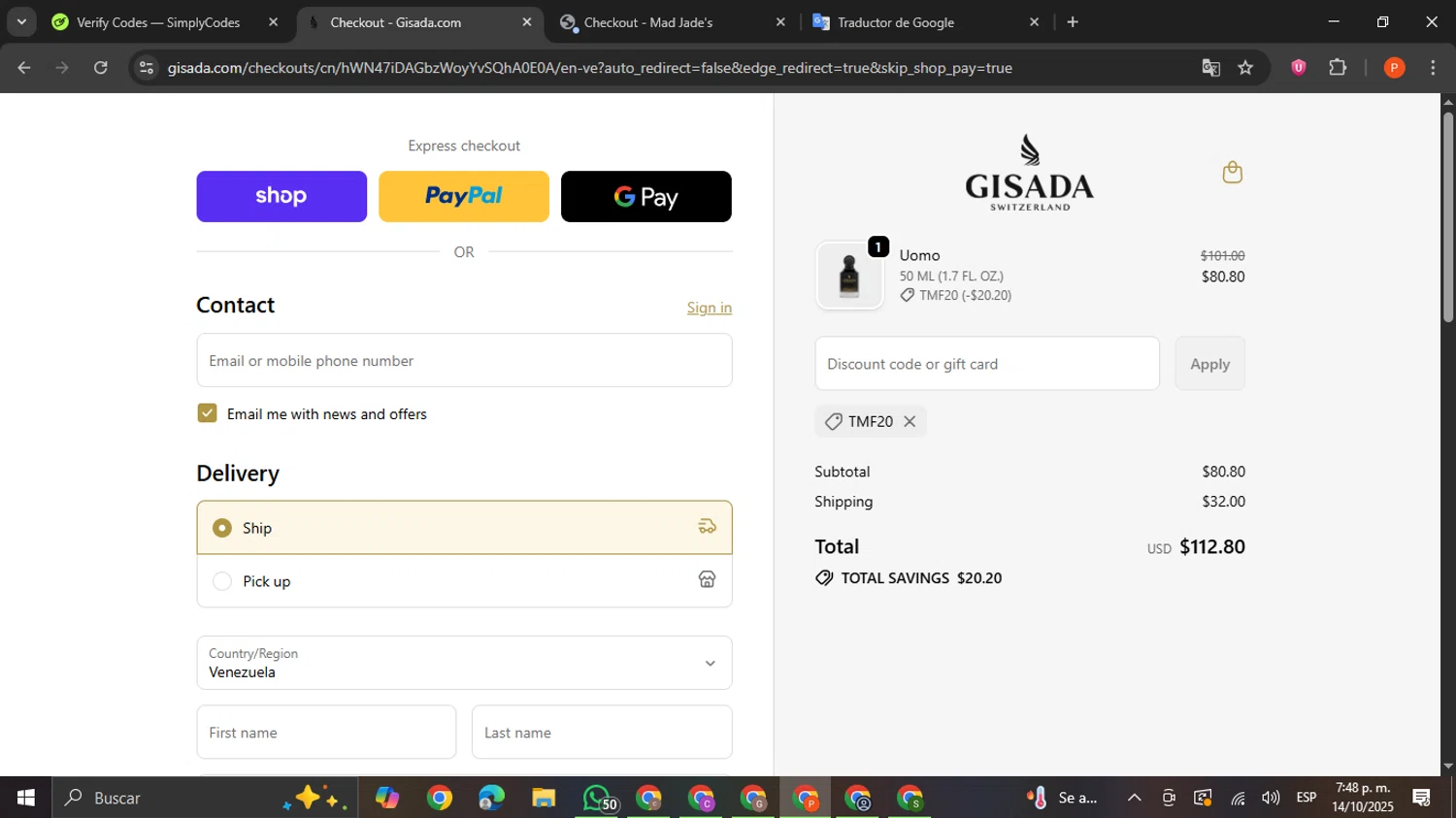
Task: Open the tab search dropdown arrow
Action: (21, 21)
